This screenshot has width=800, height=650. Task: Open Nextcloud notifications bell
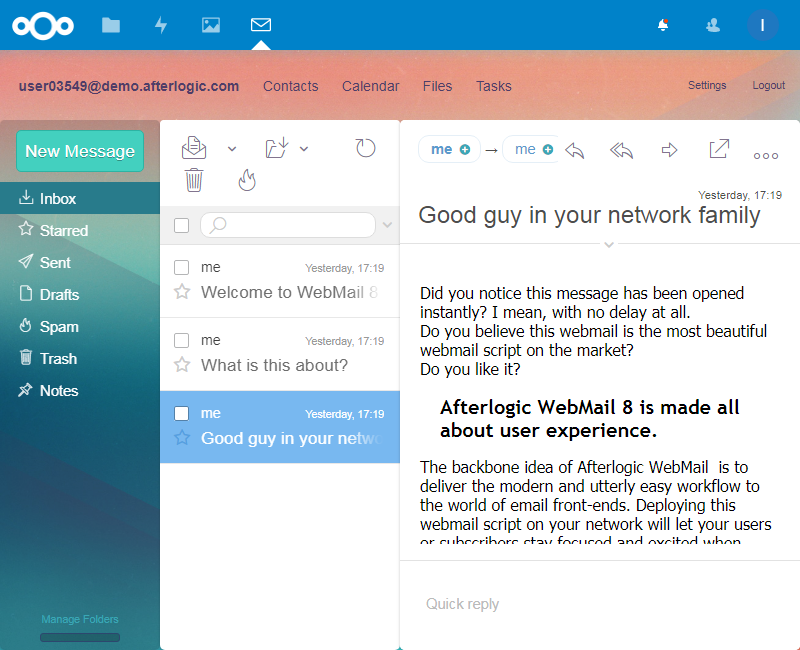pyautogui.click(x=662, y=25)
